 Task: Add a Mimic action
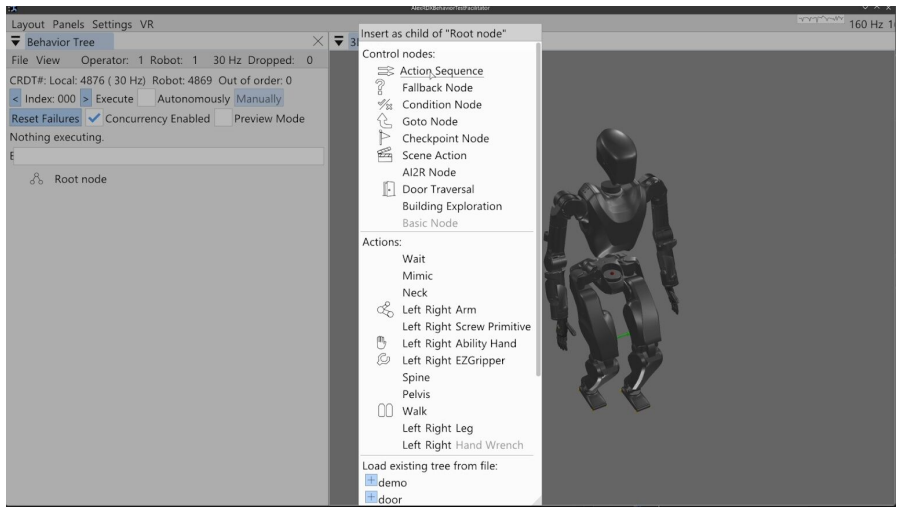point(417,275)
